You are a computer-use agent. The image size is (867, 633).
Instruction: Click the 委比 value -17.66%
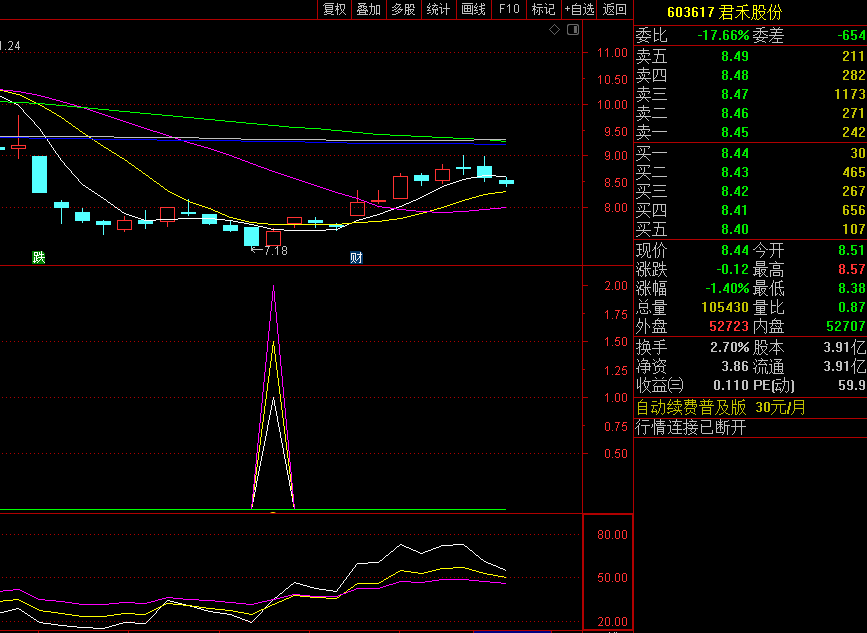tap(723, 35)
